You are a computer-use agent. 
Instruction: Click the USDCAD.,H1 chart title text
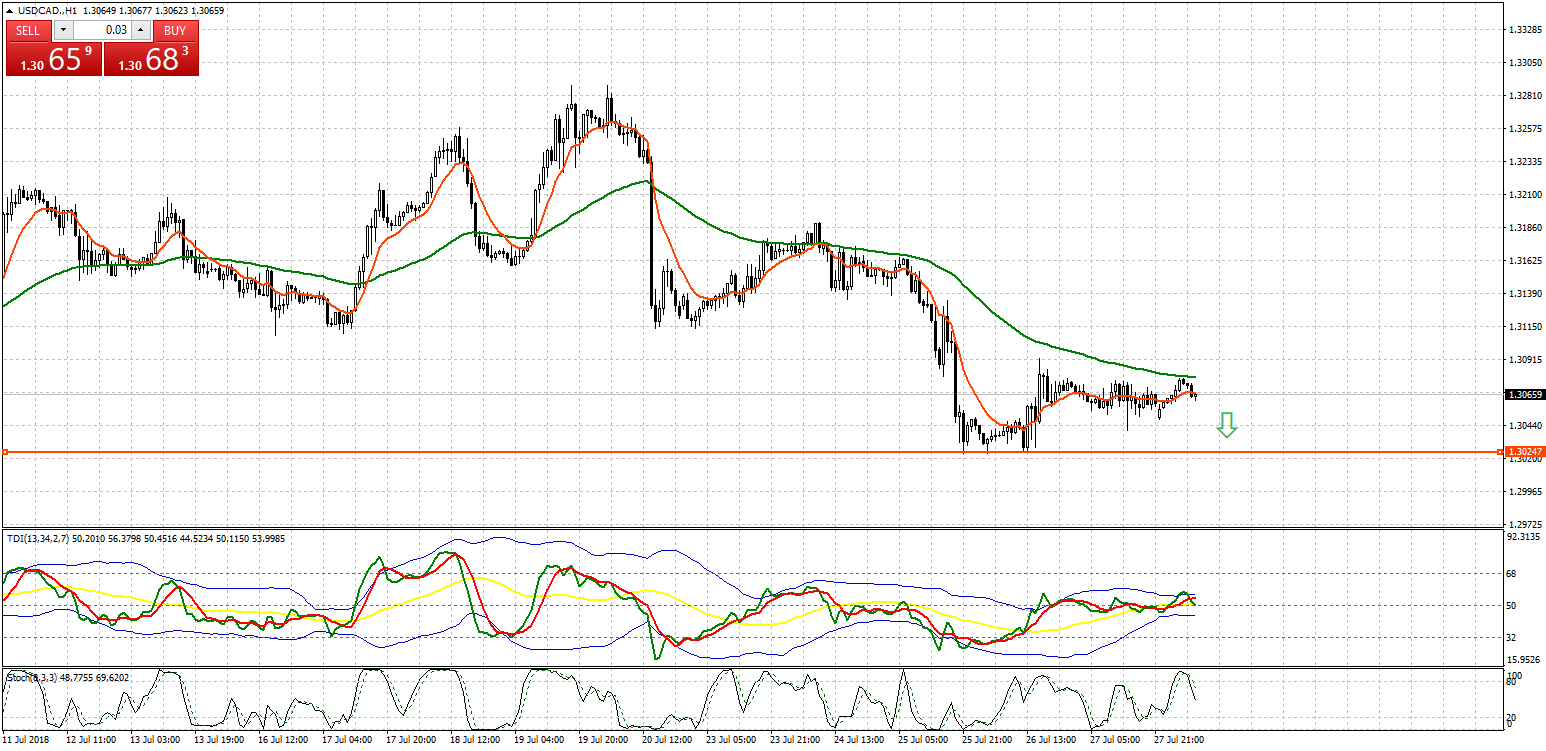click(x=46, y=10)
